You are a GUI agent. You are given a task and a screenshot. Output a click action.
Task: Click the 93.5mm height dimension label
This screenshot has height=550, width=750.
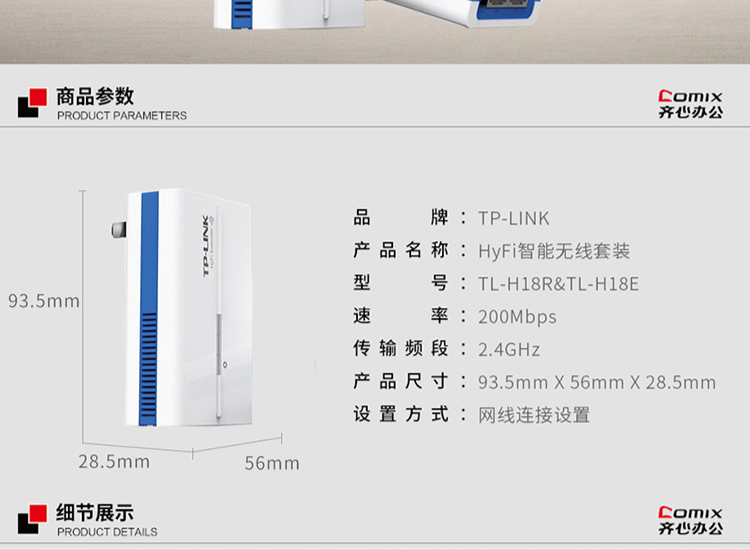tap(44, 301)
